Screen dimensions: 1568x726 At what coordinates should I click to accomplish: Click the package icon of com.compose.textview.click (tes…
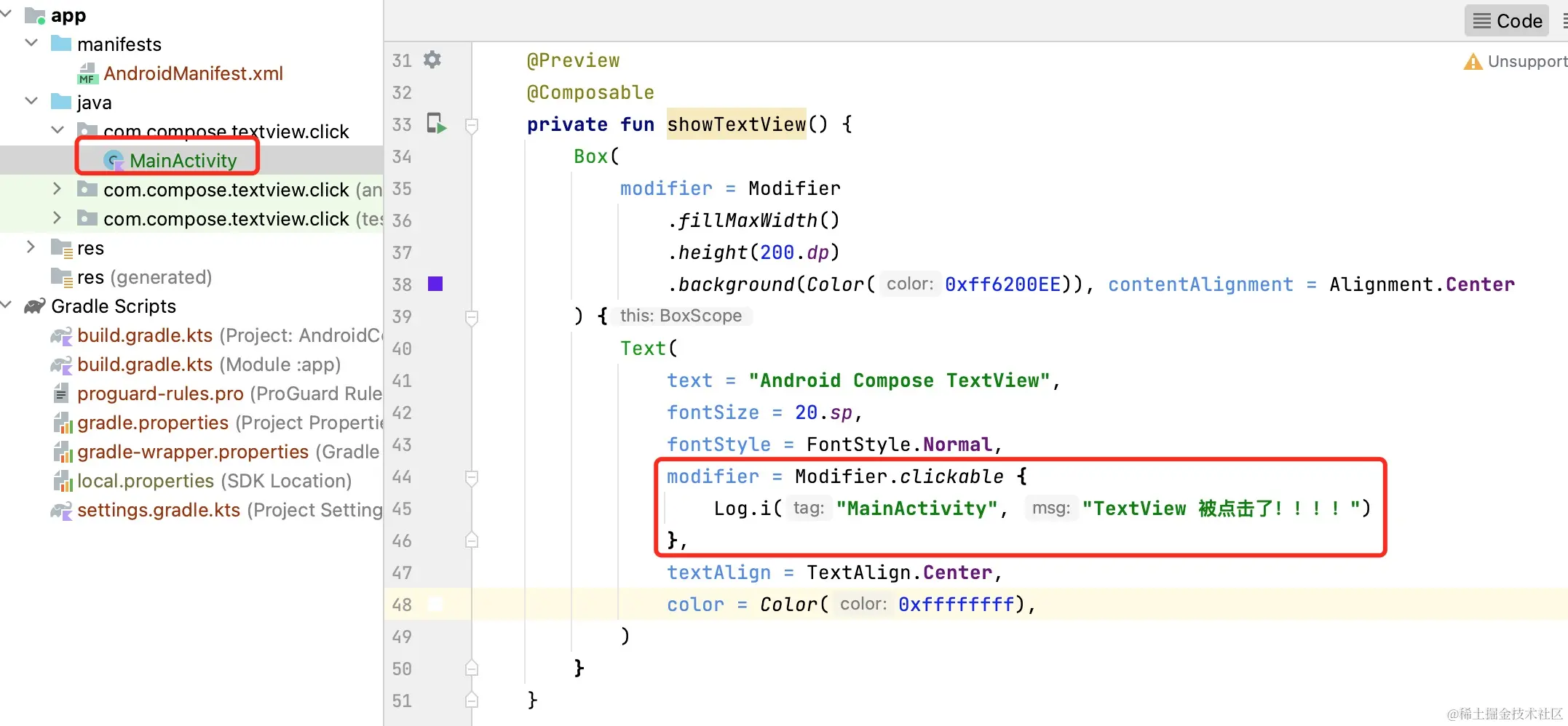coord(87,218)
